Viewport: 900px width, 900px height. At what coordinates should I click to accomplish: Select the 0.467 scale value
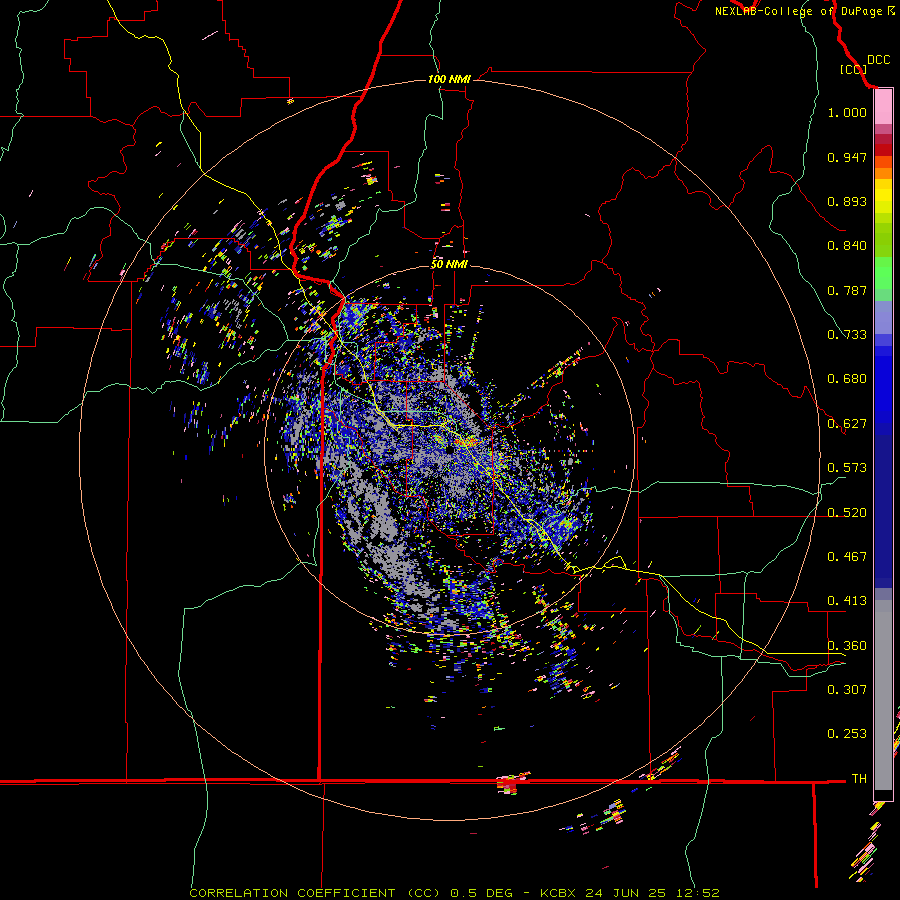(x=847, y=557)
